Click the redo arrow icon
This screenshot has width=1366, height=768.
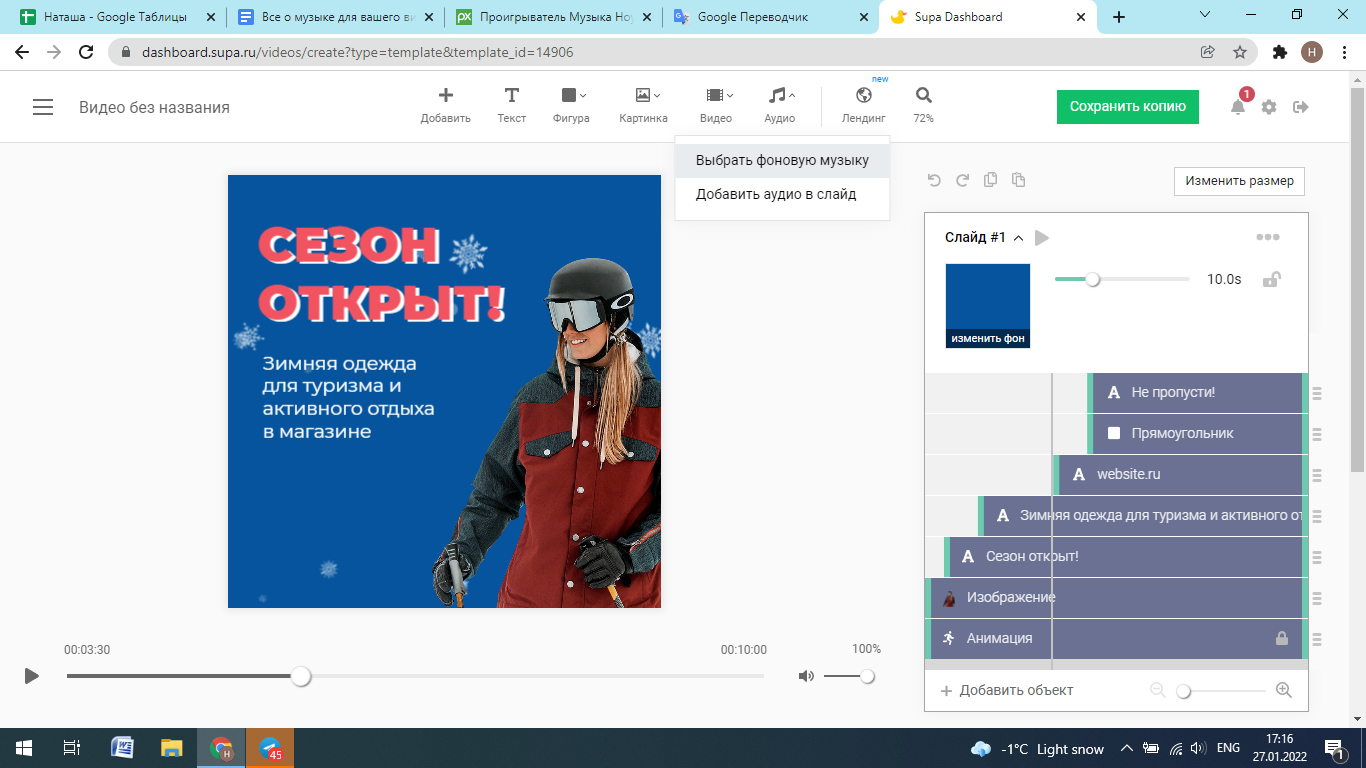tap(962, 180)
